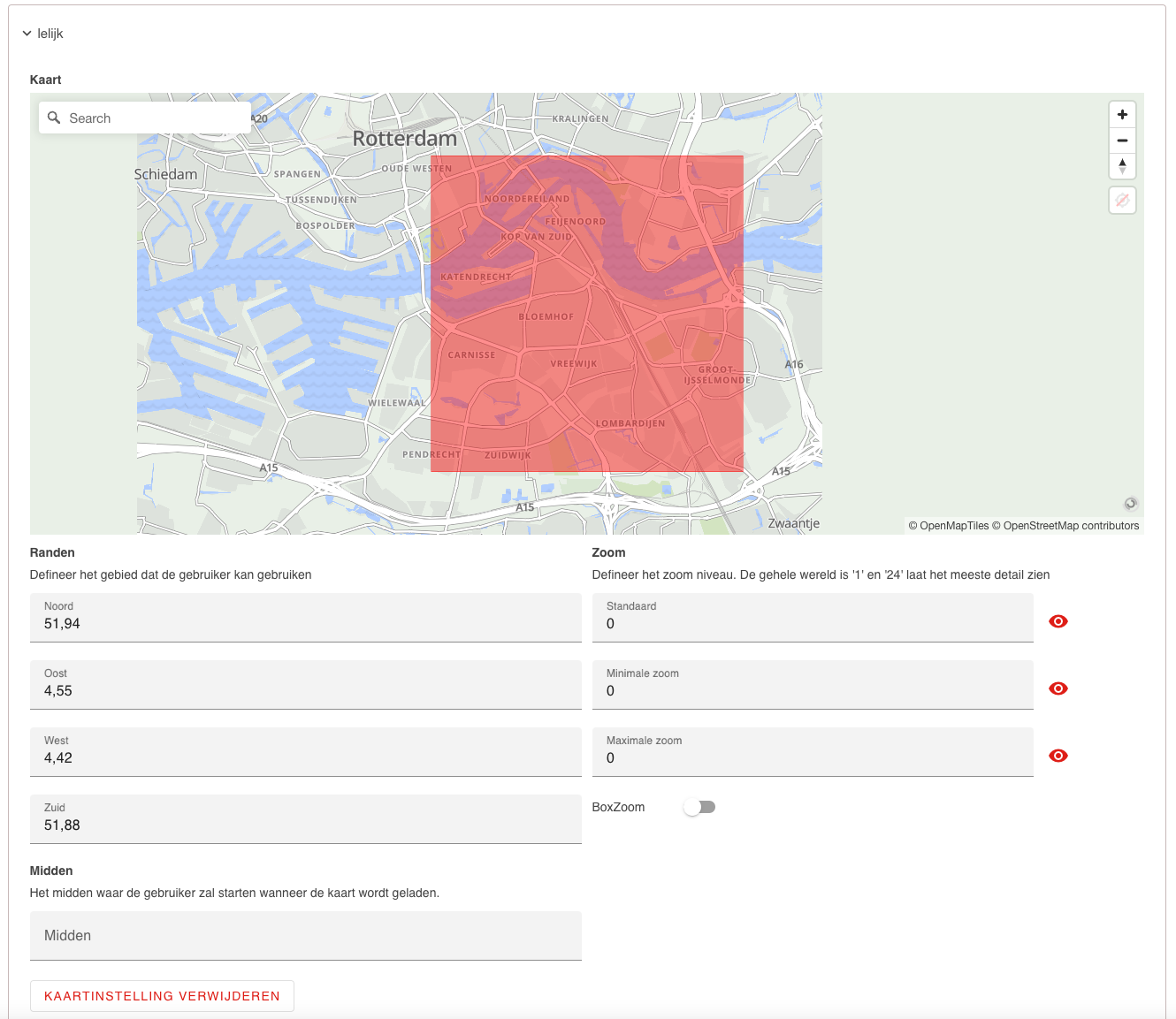Zoom in using the map plus icon
The width and height of the screenshot is (1176, 1019).
(1122, 114)
